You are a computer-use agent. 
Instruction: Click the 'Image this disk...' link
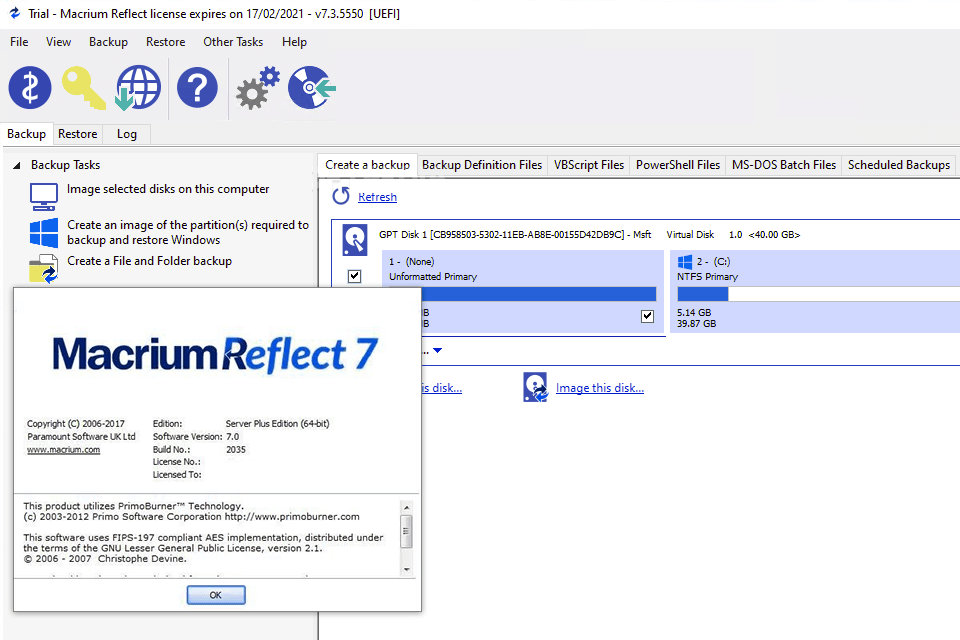pyautogui.click(x=599, y=388)
